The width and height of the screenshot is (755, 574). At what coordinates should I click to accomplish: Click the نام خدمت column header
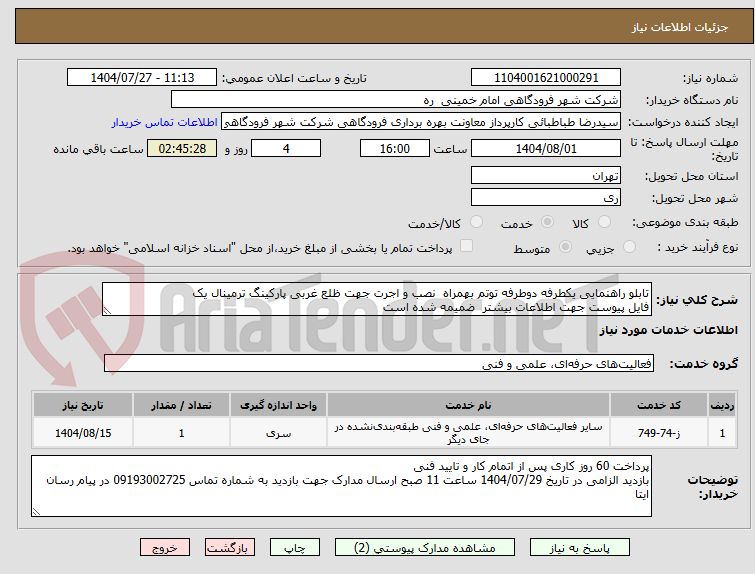pyautogui.click(x=468, y=405)
